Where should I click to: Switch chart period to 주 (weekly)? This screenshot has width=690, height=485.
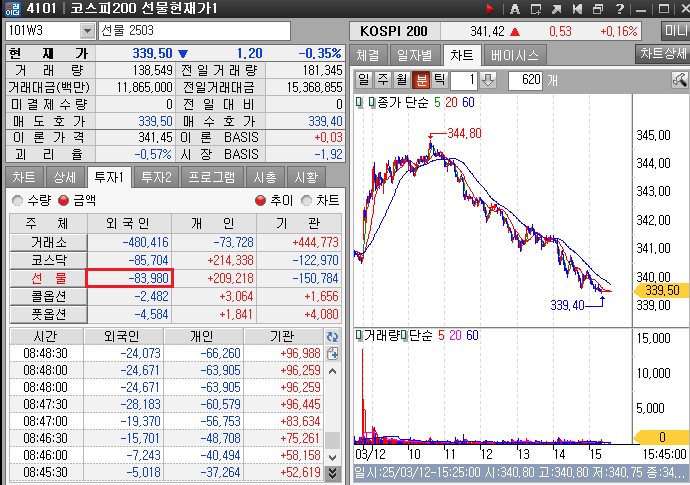[x=383, y=80]
